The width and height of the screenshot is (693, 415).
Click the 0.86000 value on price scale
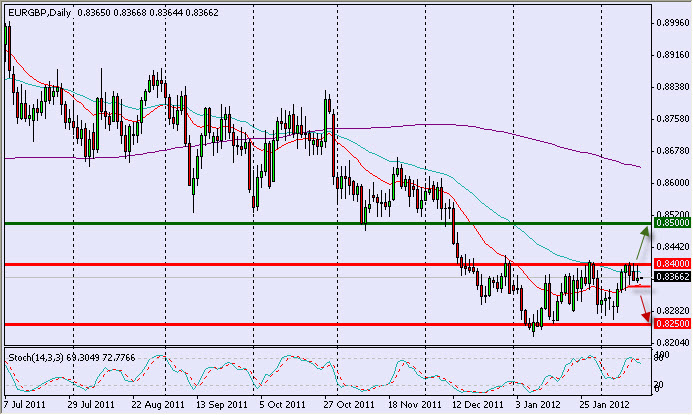669,183
